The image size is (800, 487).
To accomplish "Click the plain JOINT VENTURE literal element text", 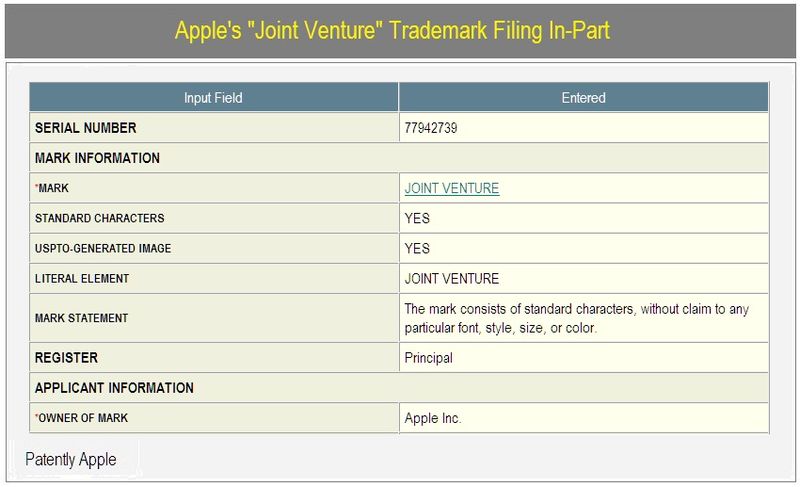I will point(452,278).
